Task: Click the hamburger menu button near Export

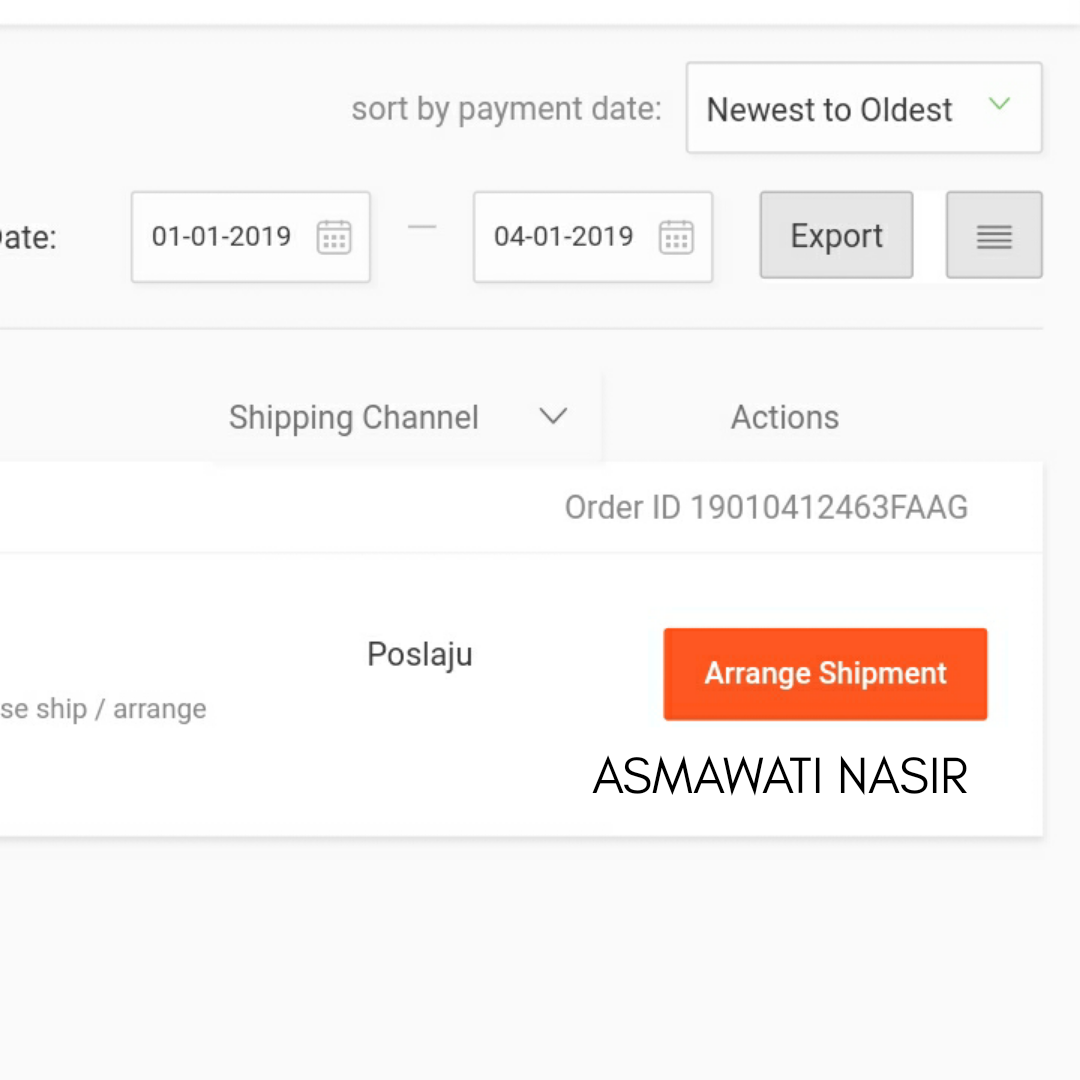Action: [x=994, y=235]
